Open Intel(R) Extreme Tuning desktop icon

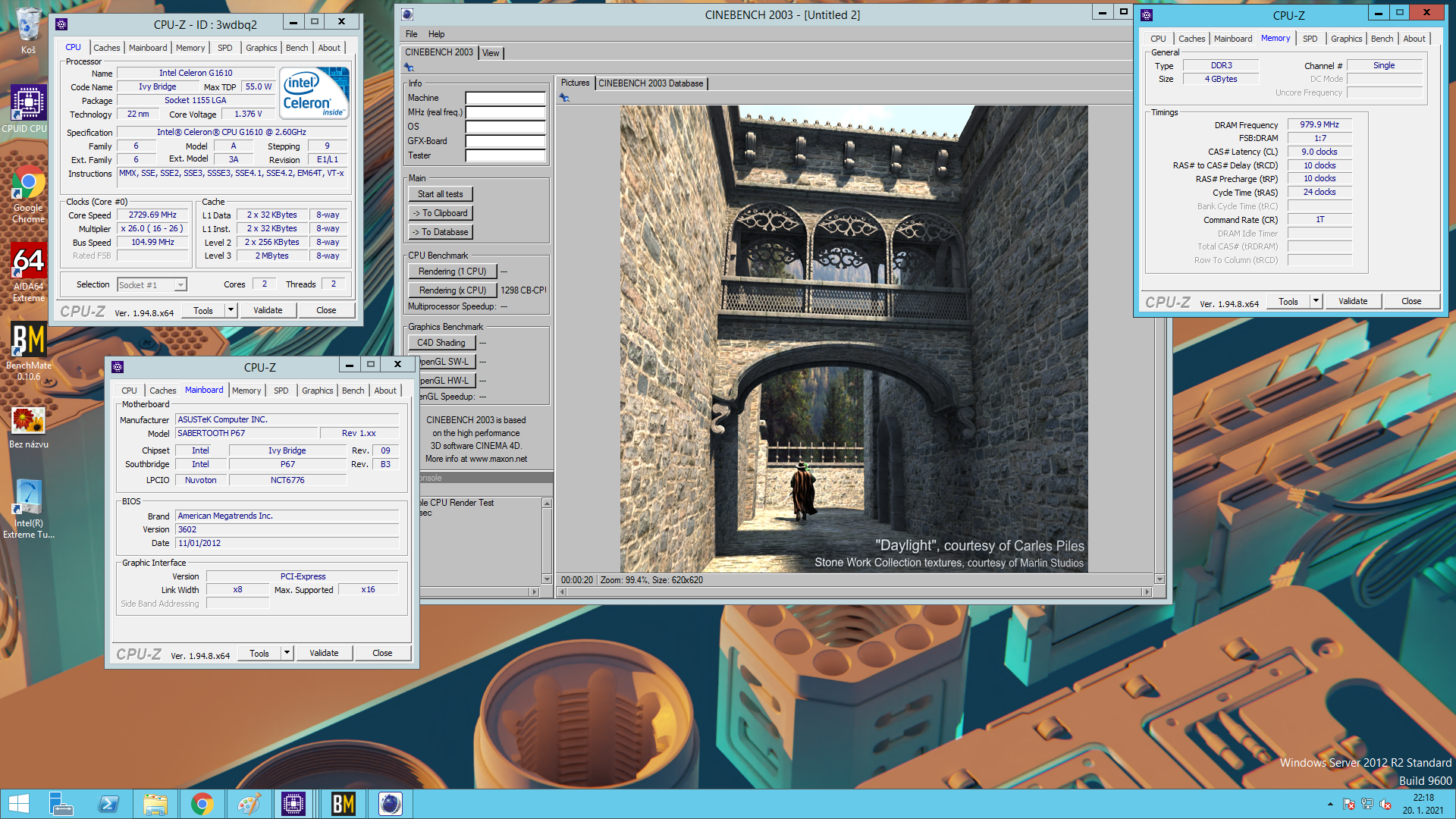(28, 509)
